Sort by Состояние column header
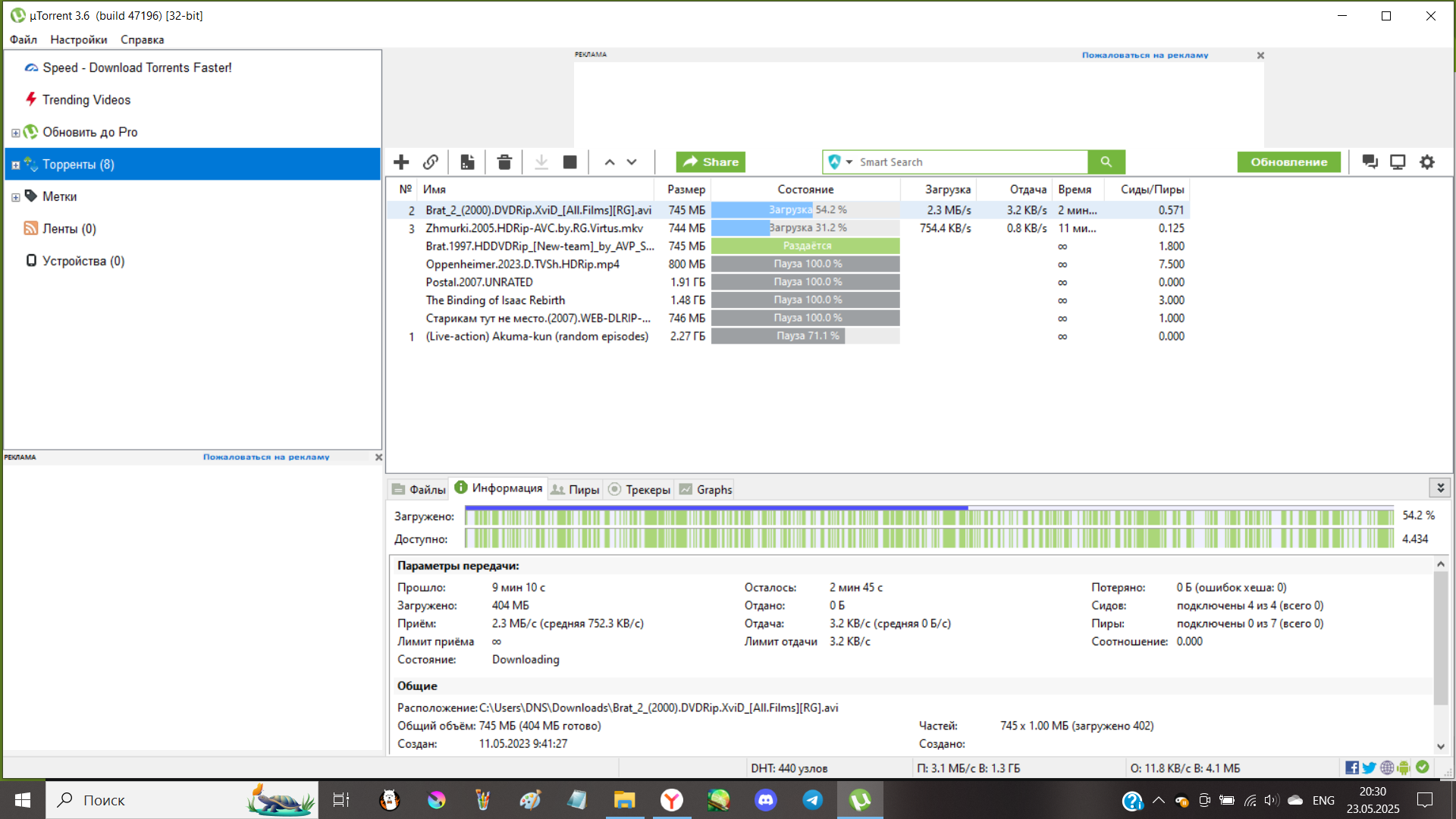 tap(805, 189)
